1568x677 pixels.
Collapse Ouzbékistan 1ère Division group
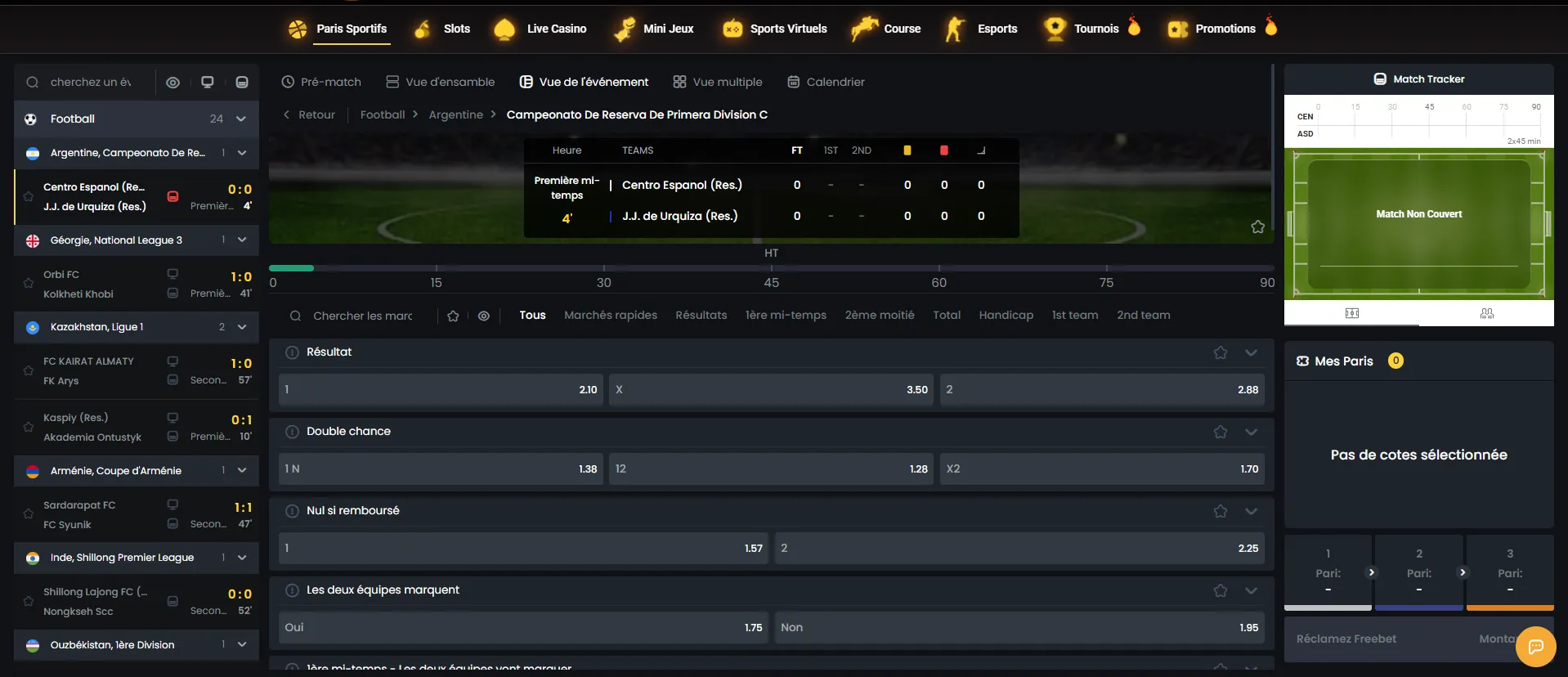coord(242,645)
